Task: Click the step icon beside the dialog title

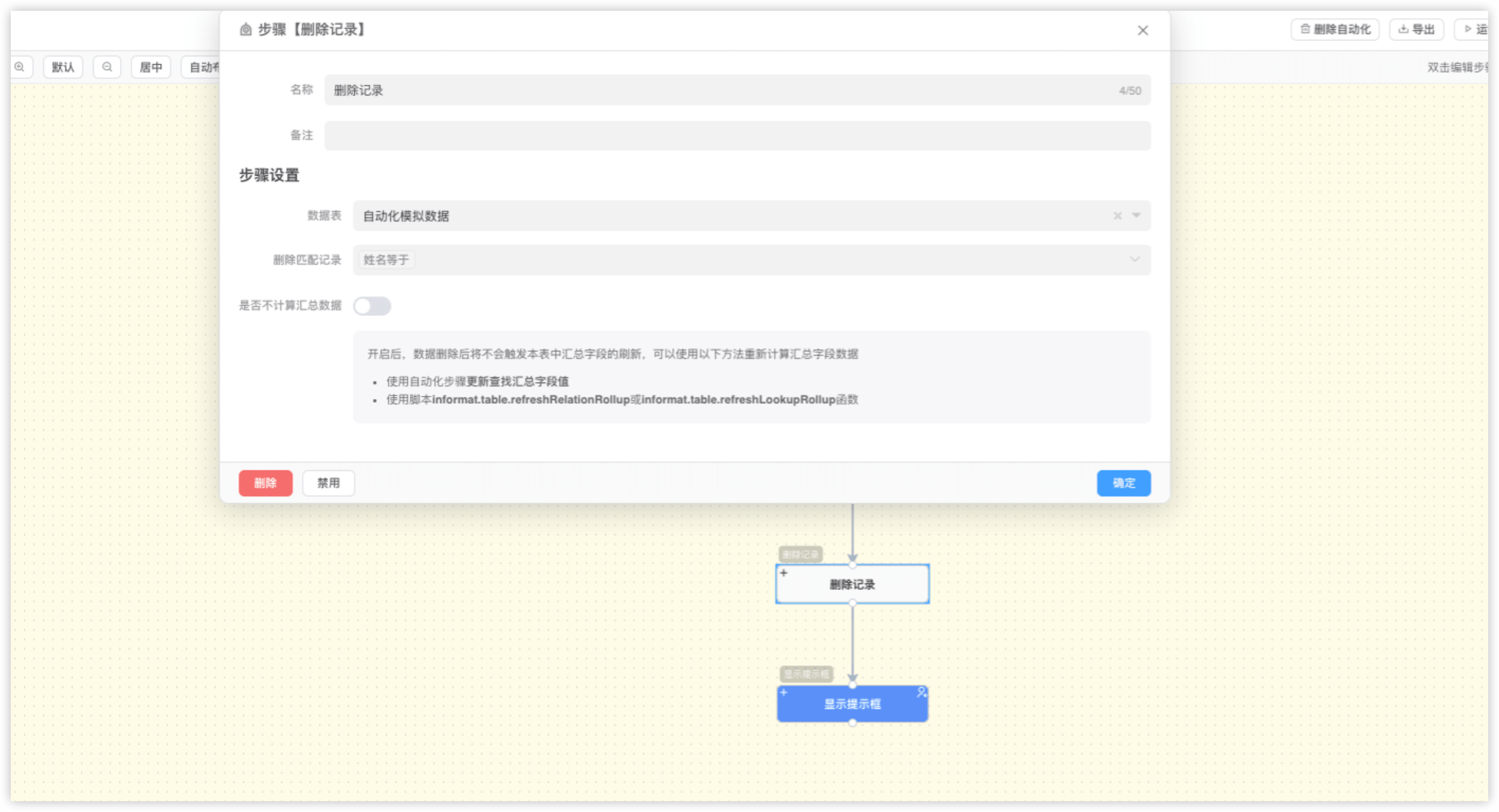Action: (245, 30)
